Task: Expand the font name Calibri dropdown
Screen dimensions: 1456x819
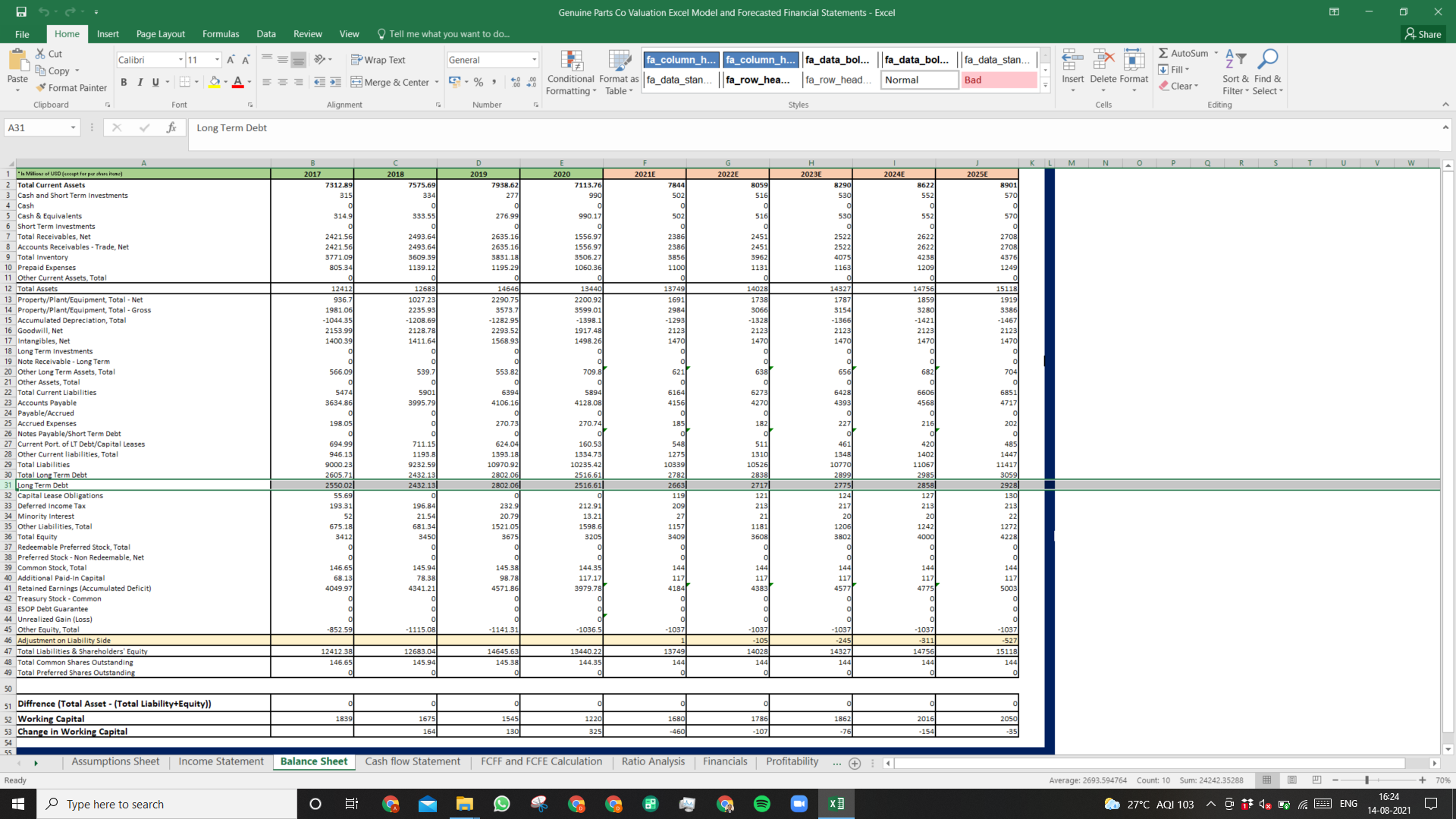Action: click(x=180, y=60)
